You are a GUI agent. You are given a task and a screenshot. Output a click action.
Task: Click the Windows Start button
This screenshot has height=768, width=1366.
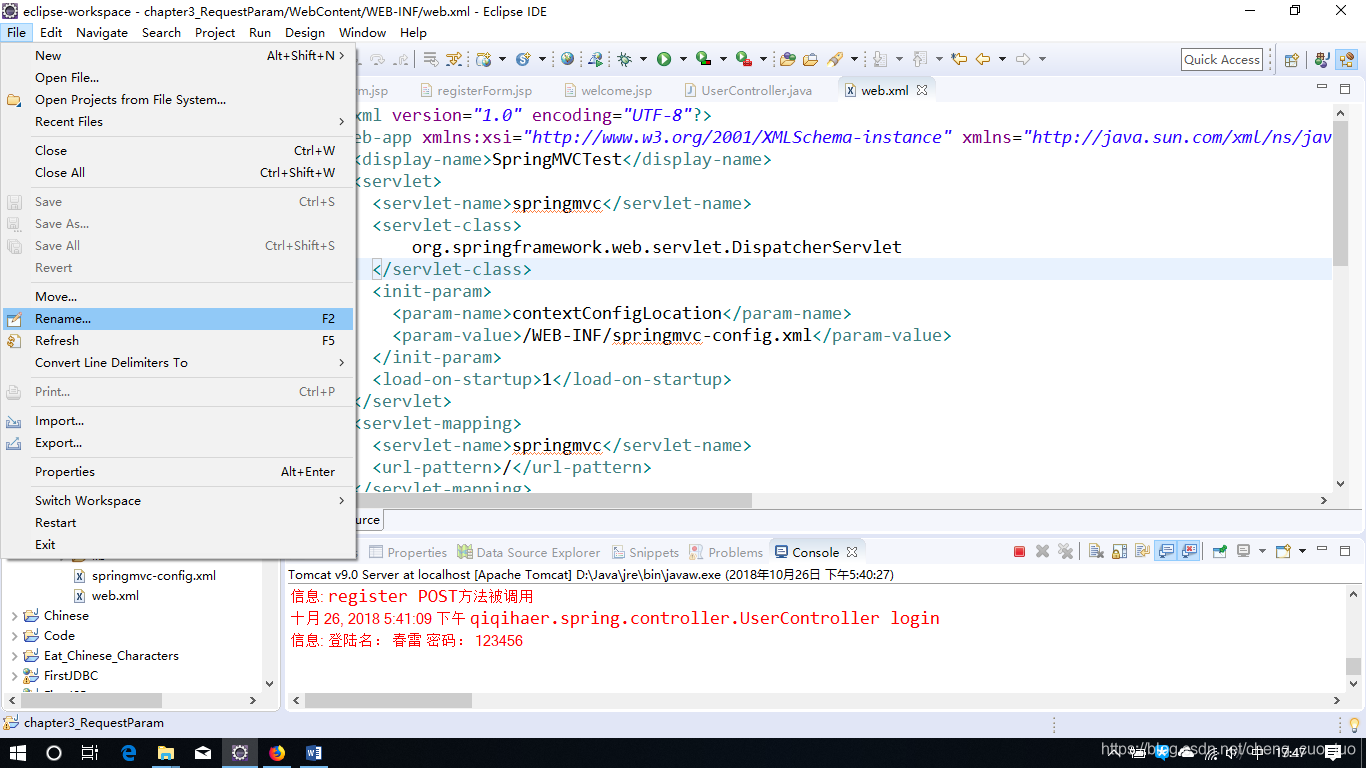point(17,753)
